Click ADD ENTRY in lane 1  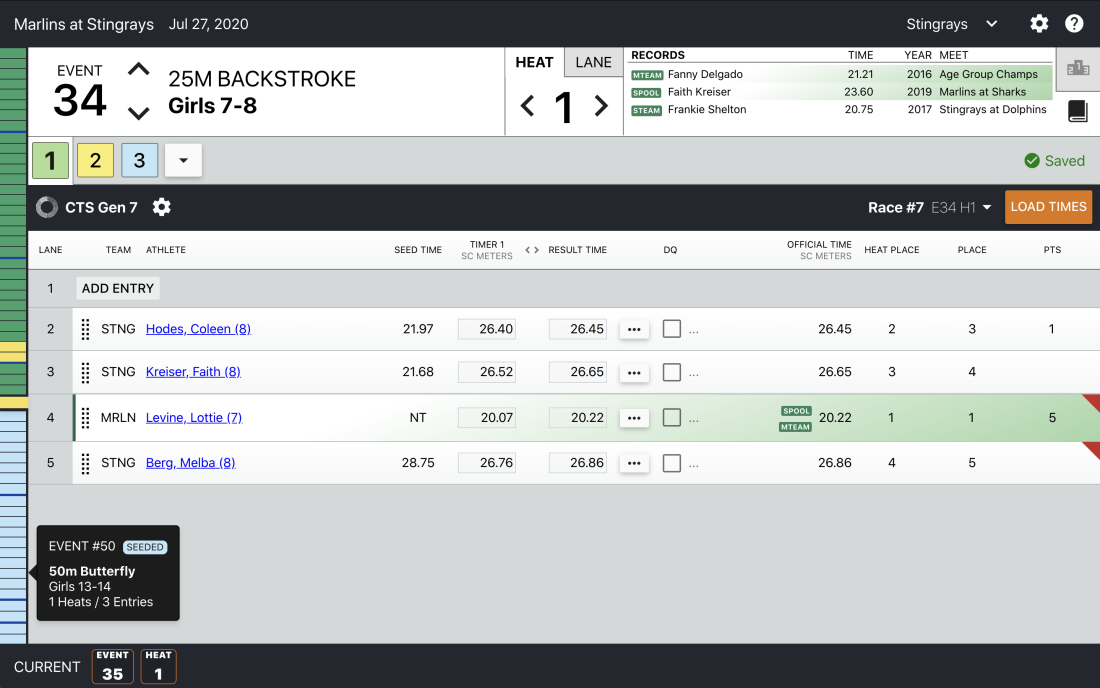[118, 288]
